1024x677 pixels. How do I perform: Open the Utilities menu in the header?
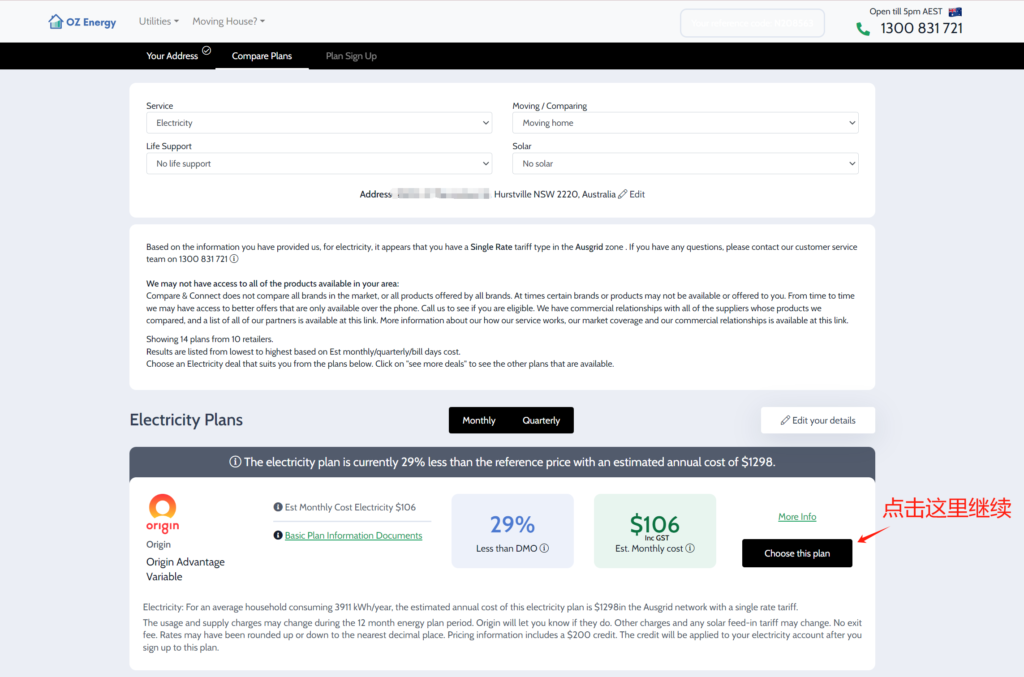(158, 22)
